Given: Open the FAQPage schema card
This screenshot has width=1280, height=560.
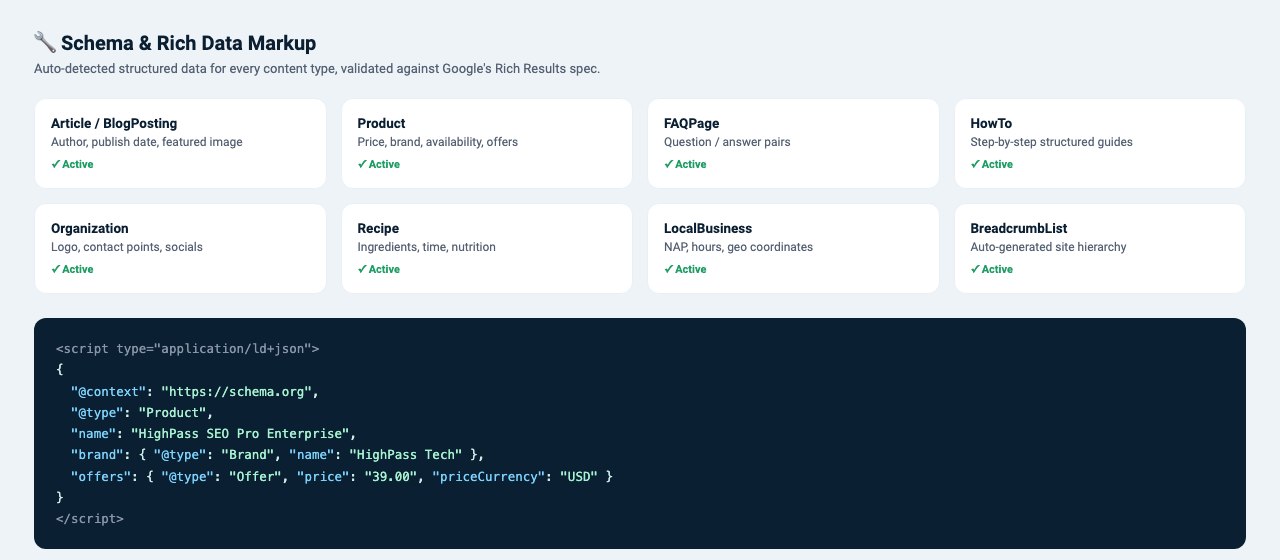Looking at the screenshot, I should (x=793, y=143).
